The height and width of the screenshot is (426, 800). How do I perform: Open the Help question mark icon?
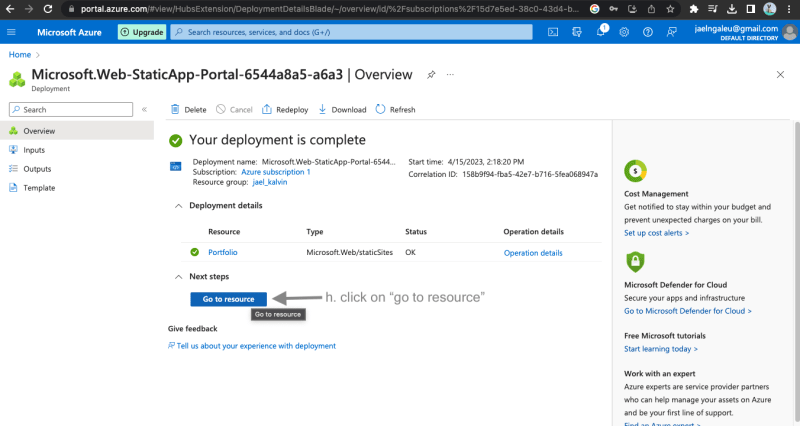coord(647,32)
